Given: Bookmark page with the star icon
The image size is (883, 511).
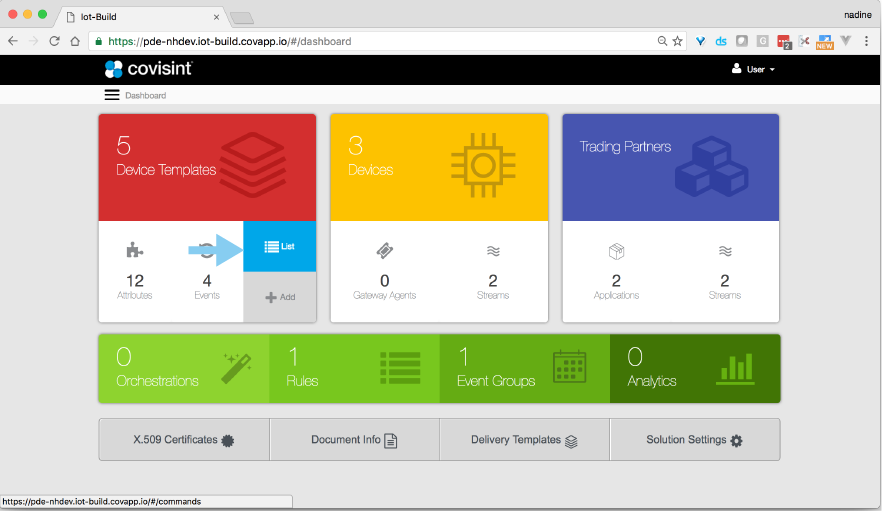Looking at the screenshot, I should (678, 41).
